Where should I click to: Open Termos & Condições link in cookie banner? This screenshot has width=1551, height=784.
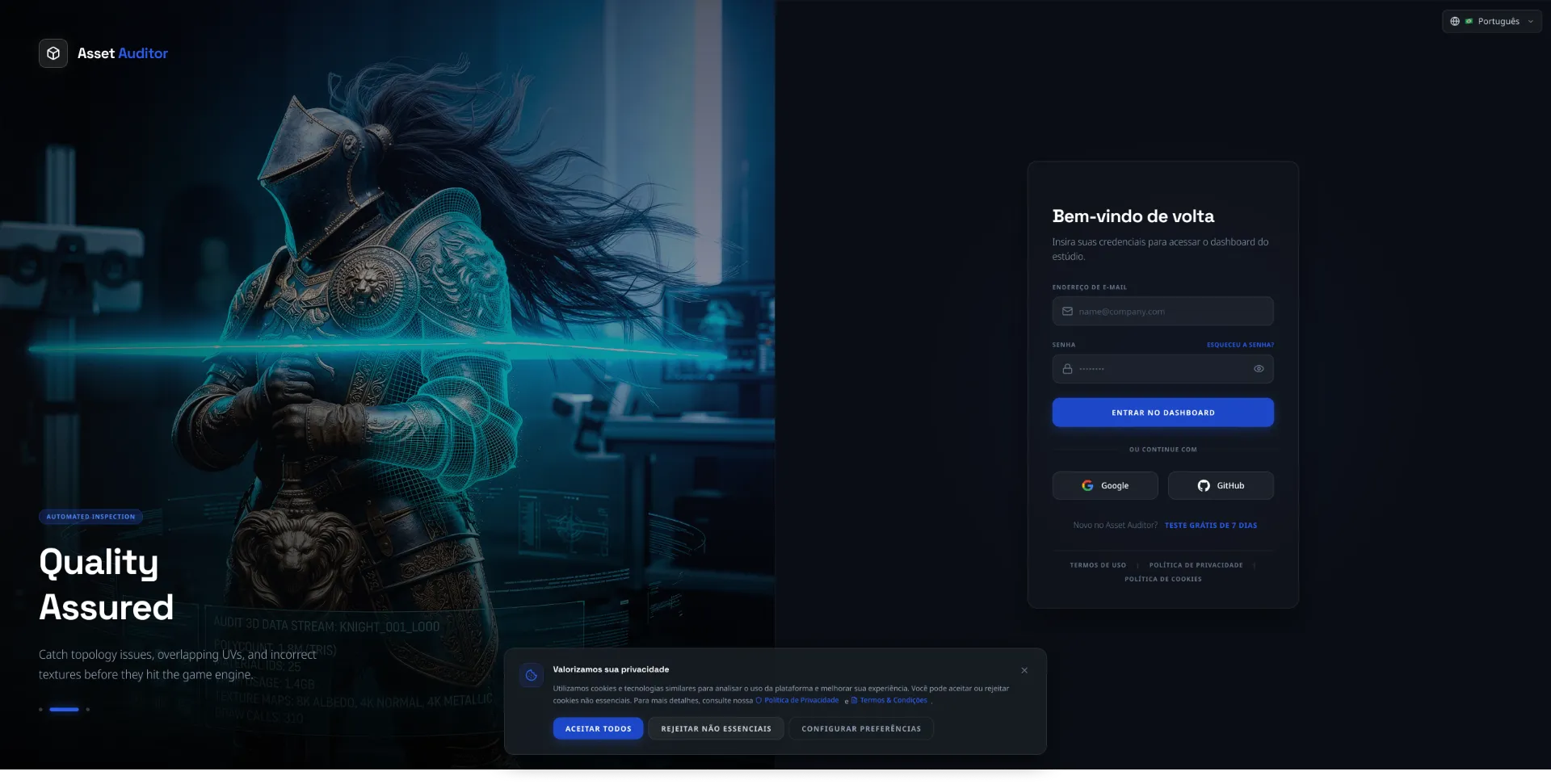pos(889,701)
